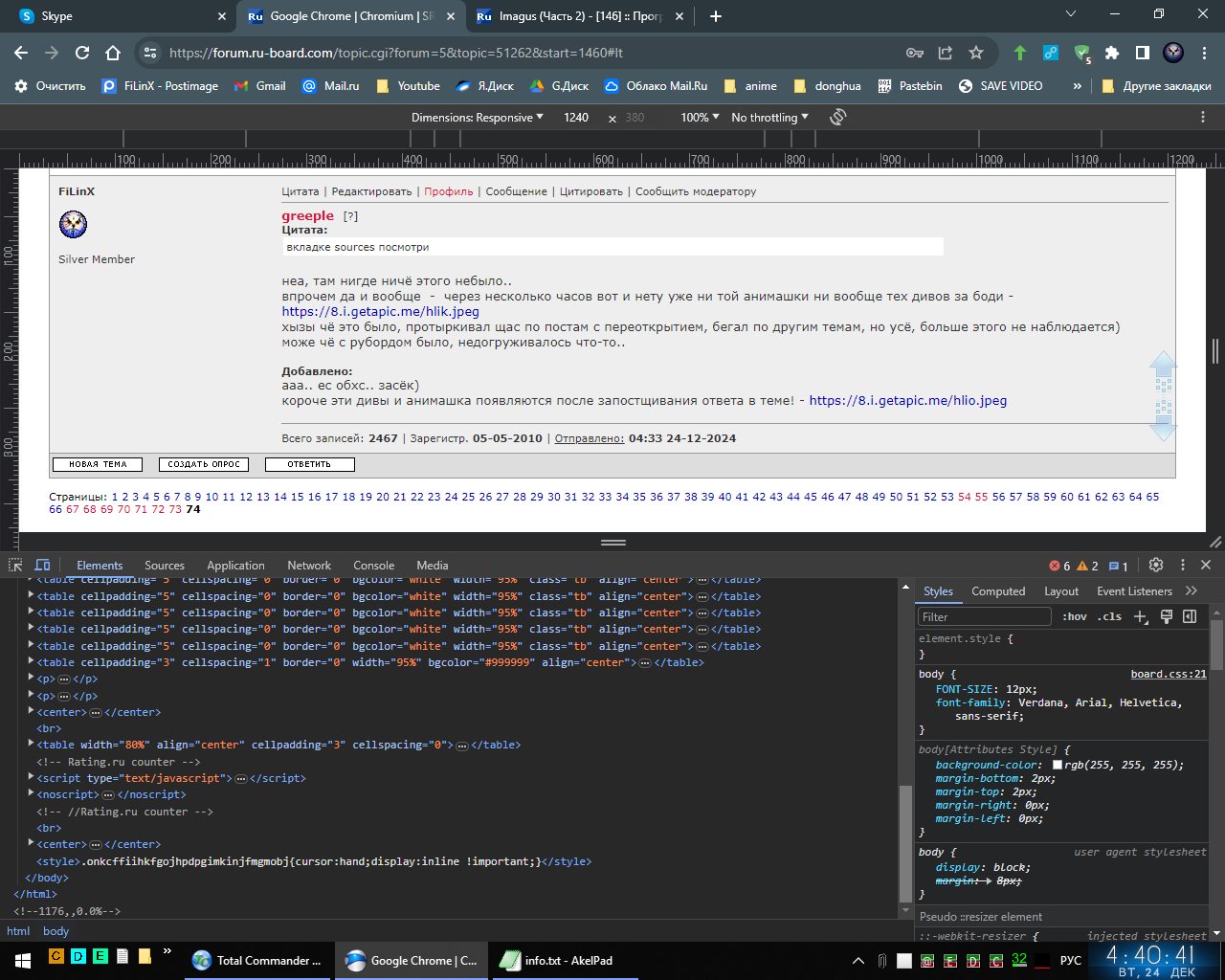The image size is (1225, 980).
Task: Click the Профиль link
Action: pos(449,191)
